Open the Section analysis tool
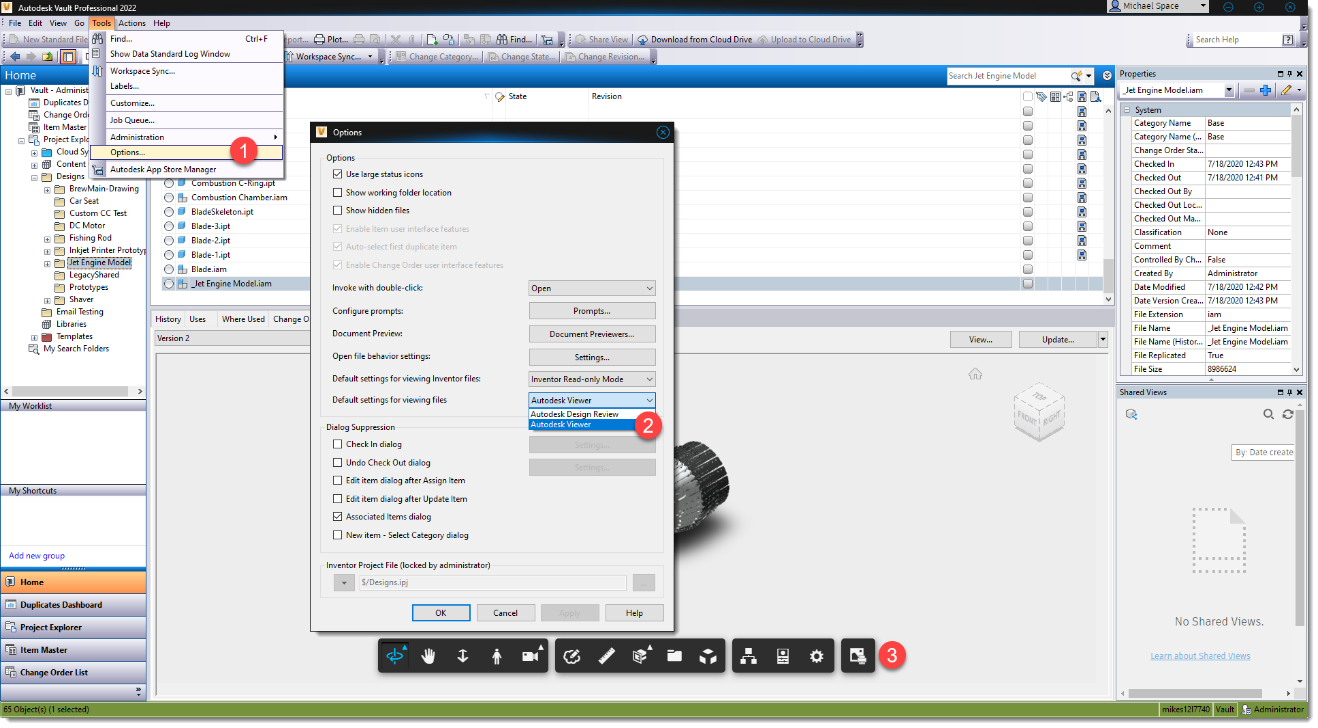This screenshot has width=1318, height=728. point(640,656)
